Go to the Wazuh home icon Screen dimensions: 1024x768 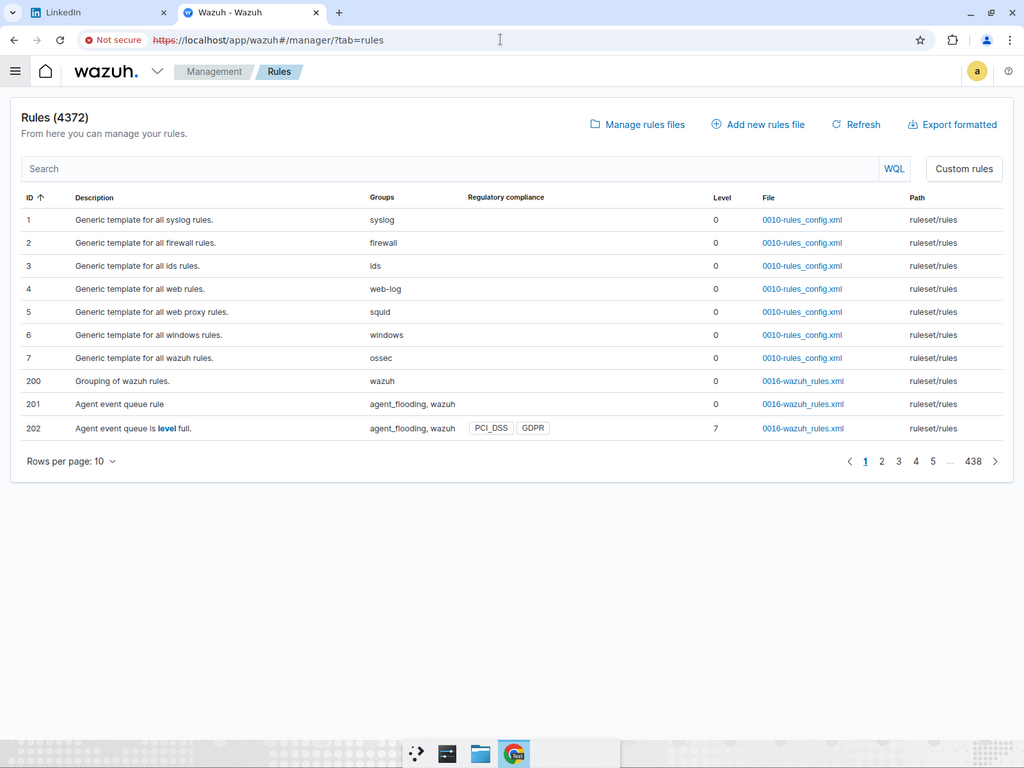(45, 71)
